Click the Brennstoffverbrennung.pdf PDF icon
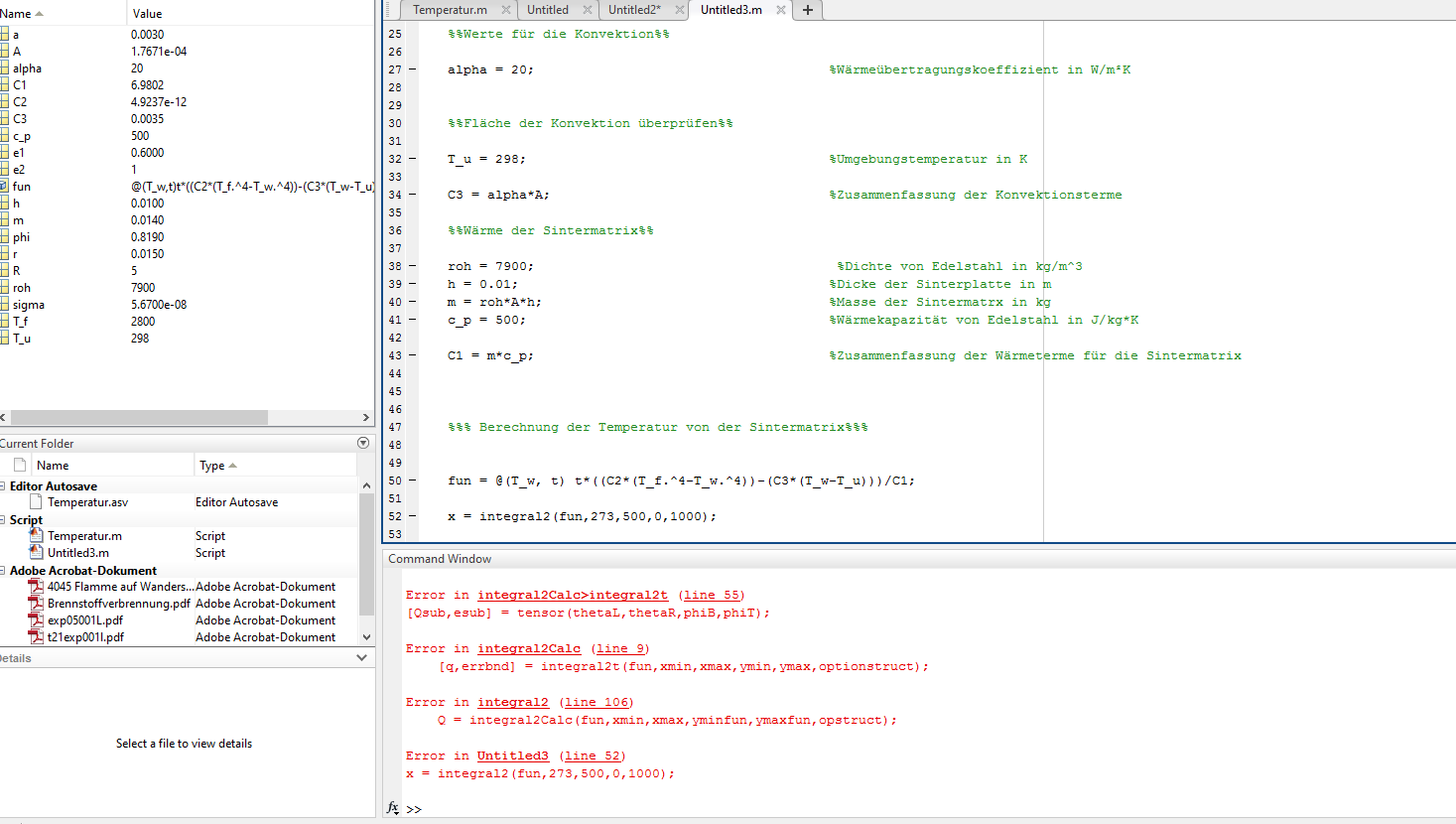 pos(37,604)
